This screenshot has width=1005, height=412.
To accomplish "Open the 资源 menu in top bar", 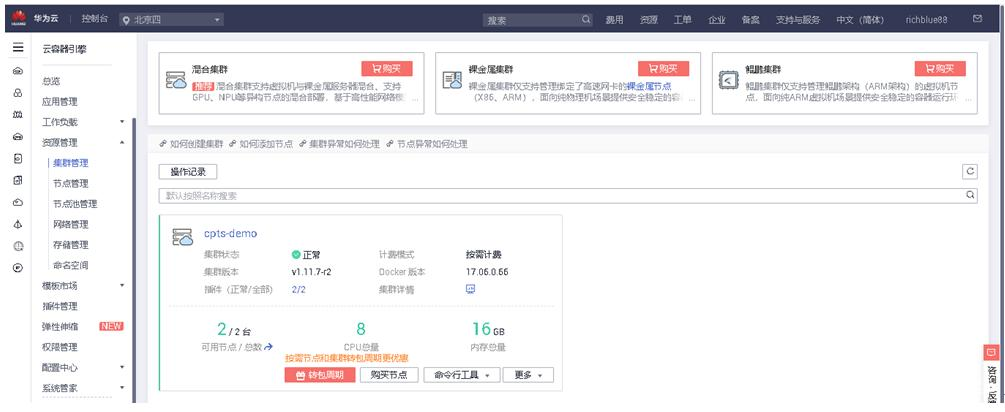I will pos(648,20).
